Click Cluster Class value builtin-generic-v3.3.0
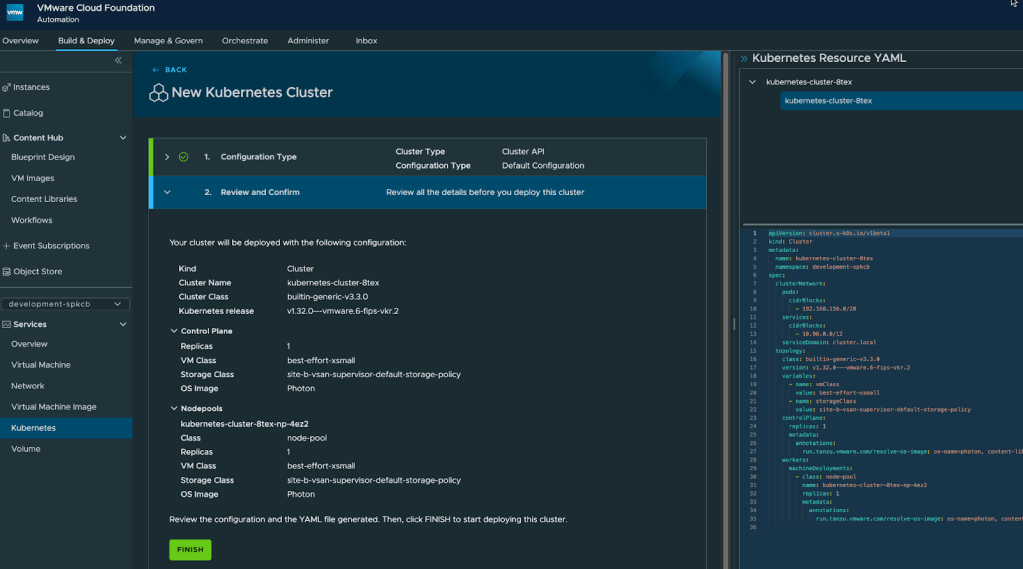 (328, 297)
